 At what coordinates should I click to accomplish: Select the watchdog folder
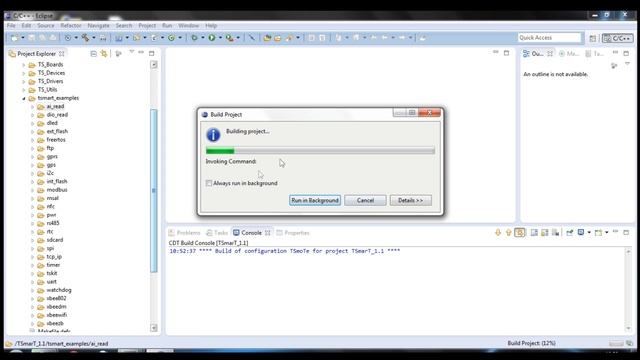point(59,290)
